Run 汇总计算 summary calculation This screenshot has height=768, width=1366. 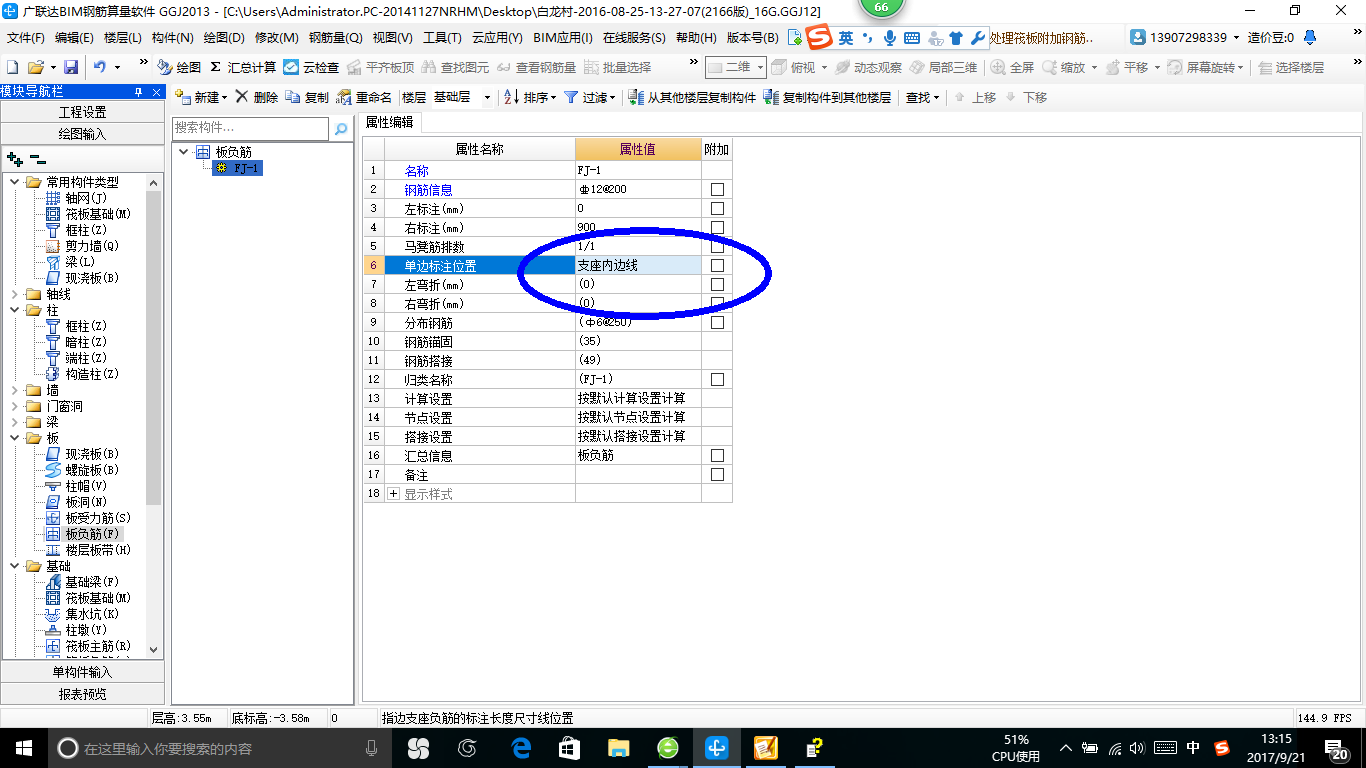(x=243, y=67)
